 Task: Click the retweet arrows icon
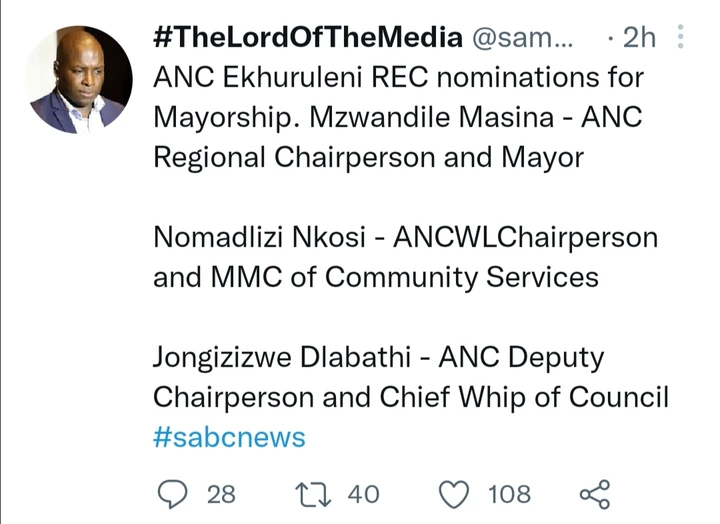[x=313, y=494]
